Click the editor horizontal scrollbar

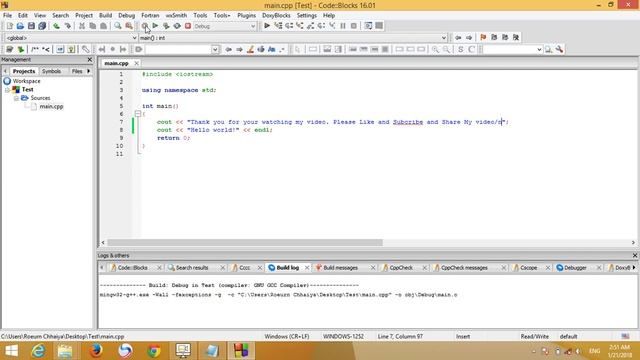(x=245, y=242)
